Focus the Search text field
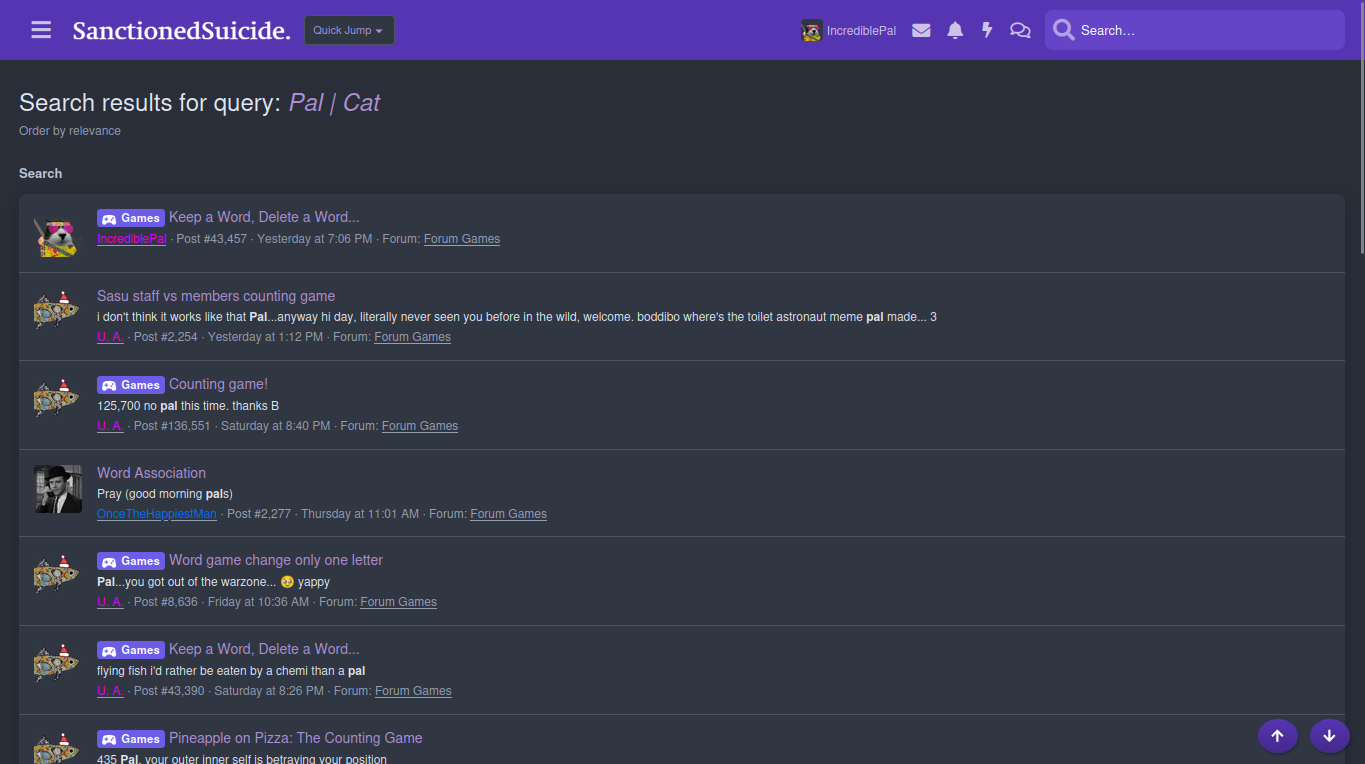Image resolution: width=1365 pixels, height=764 pixels. (x=1205, y=30)
